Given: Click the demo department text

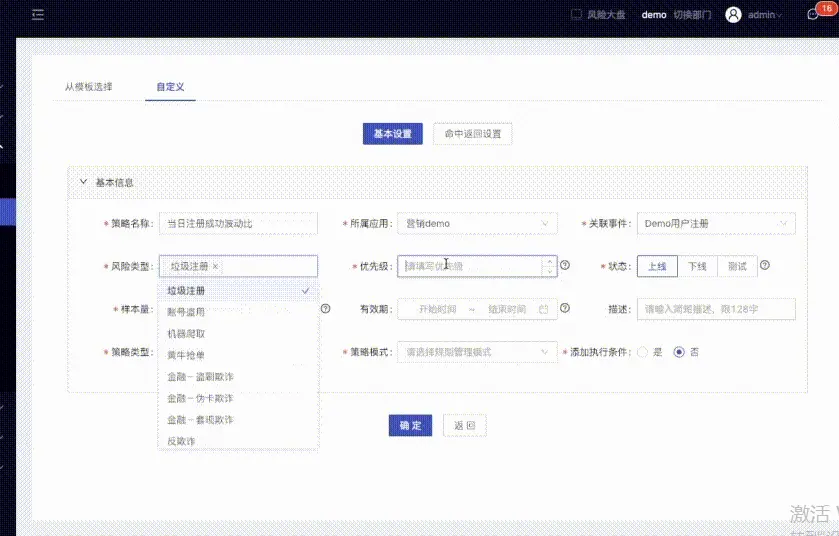Looking at the screenshot, I should [654, 15].
